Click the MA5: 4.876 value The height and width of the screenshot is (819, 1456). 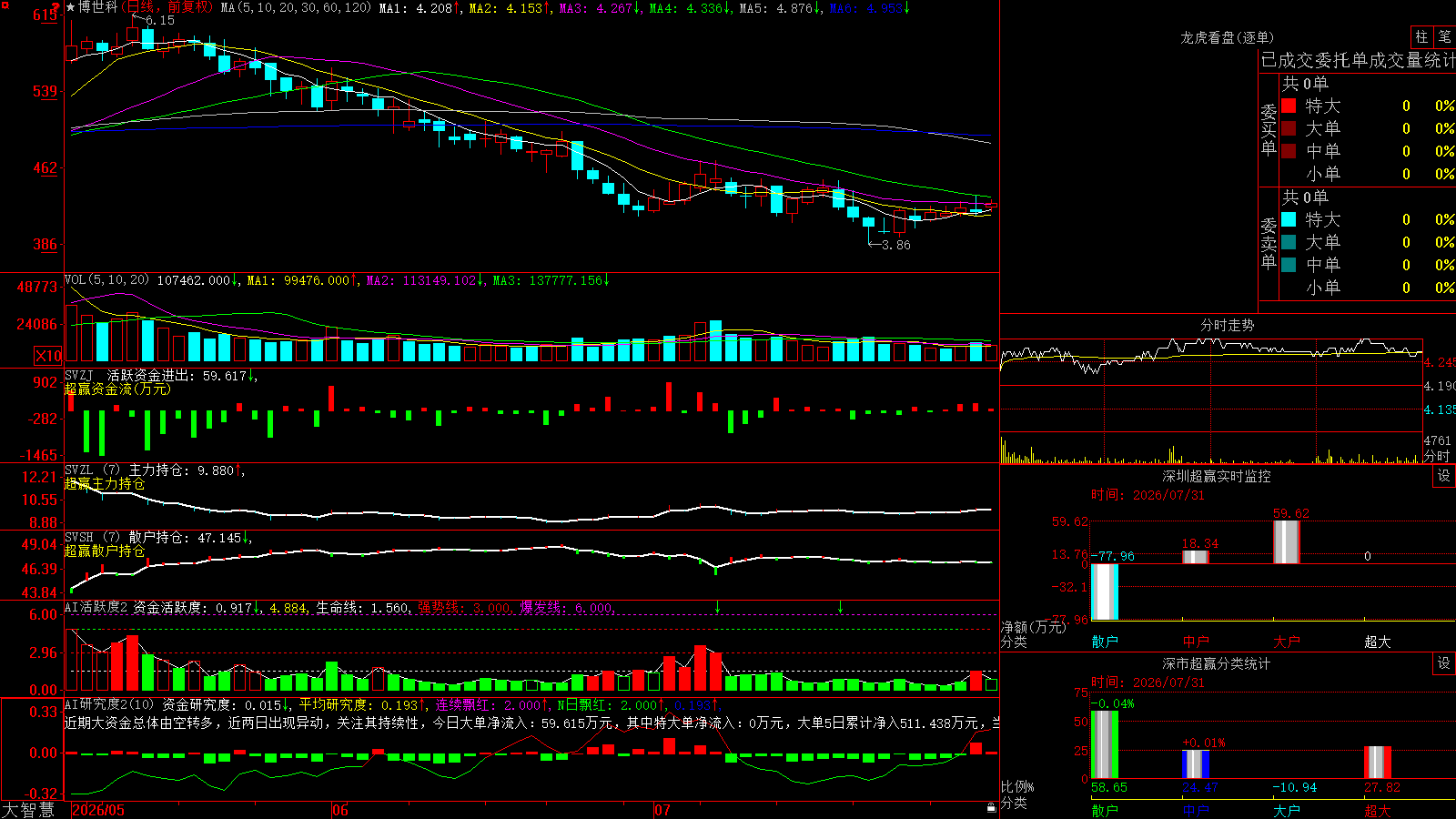tap(780, 8)
